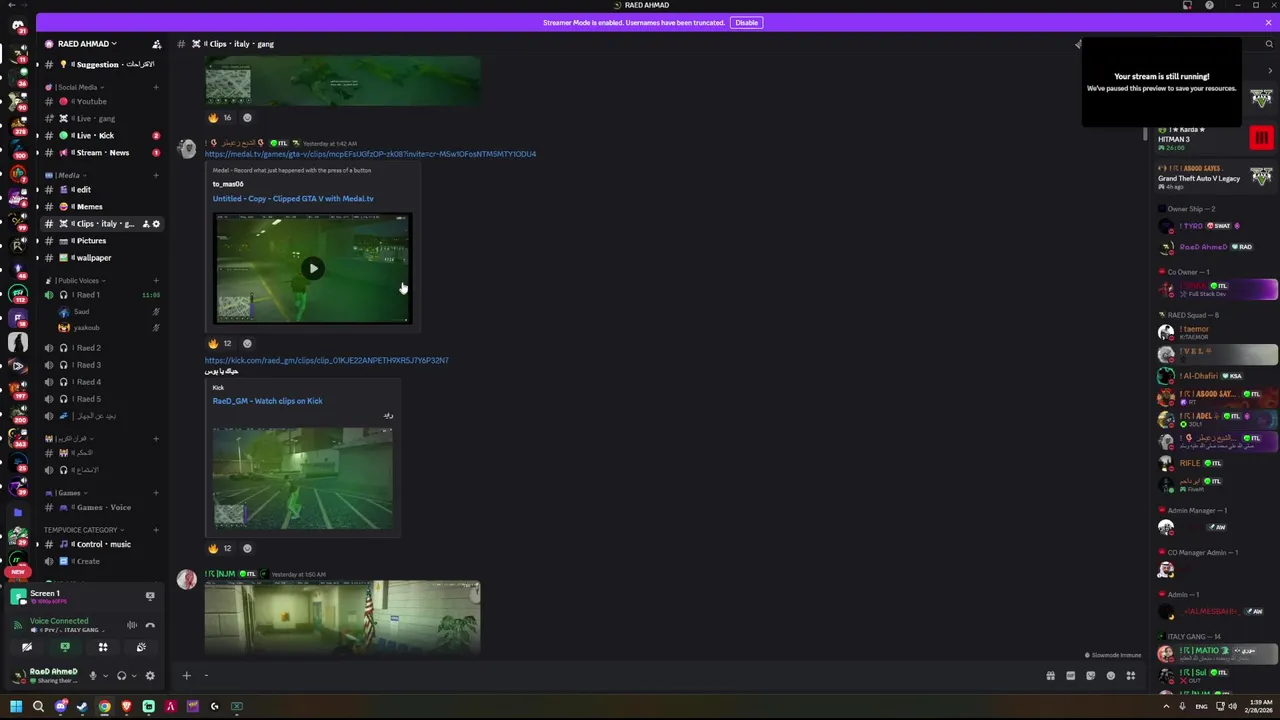This screenshot has width=1280, height=720.
Task: Open the Stream · News channel
Action: pyautogui.click(x=101, y=152)
